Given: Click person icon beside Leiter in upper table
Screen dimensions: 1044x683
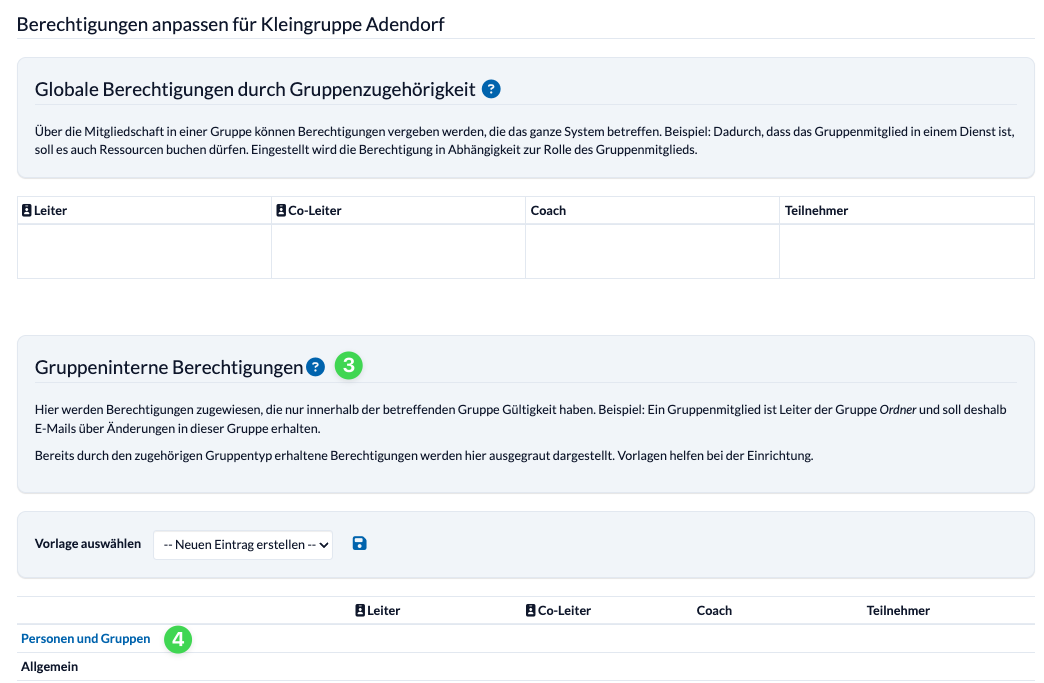Looking at the screenshot, I should click(x=27, y=211).
